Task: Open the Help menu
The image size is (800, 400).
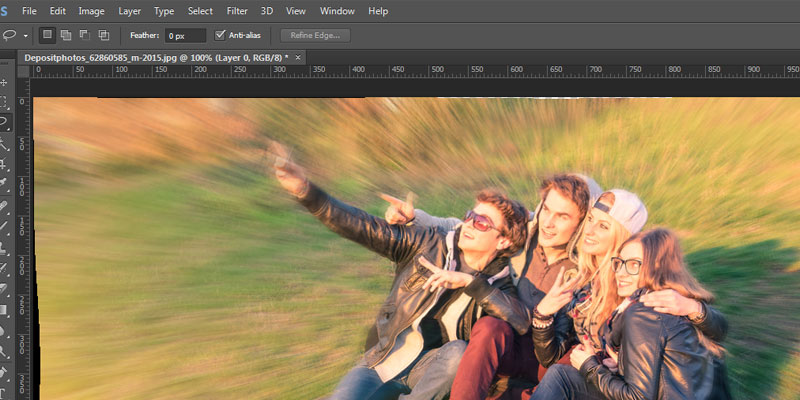Action: click(x=378, y=11)
